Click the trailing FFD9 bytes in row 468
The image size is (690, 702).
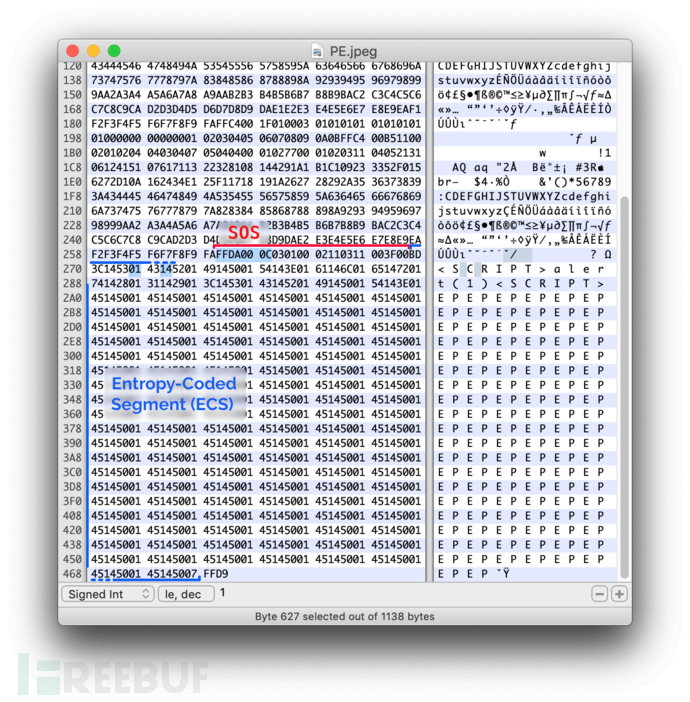[x=216, y=574]
